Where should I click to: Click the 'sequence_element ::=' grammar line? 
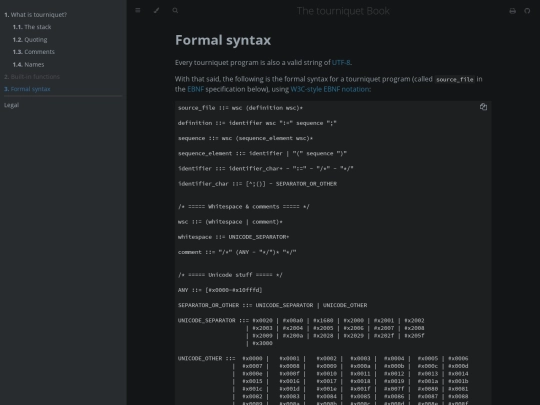(x=262, y=153)
